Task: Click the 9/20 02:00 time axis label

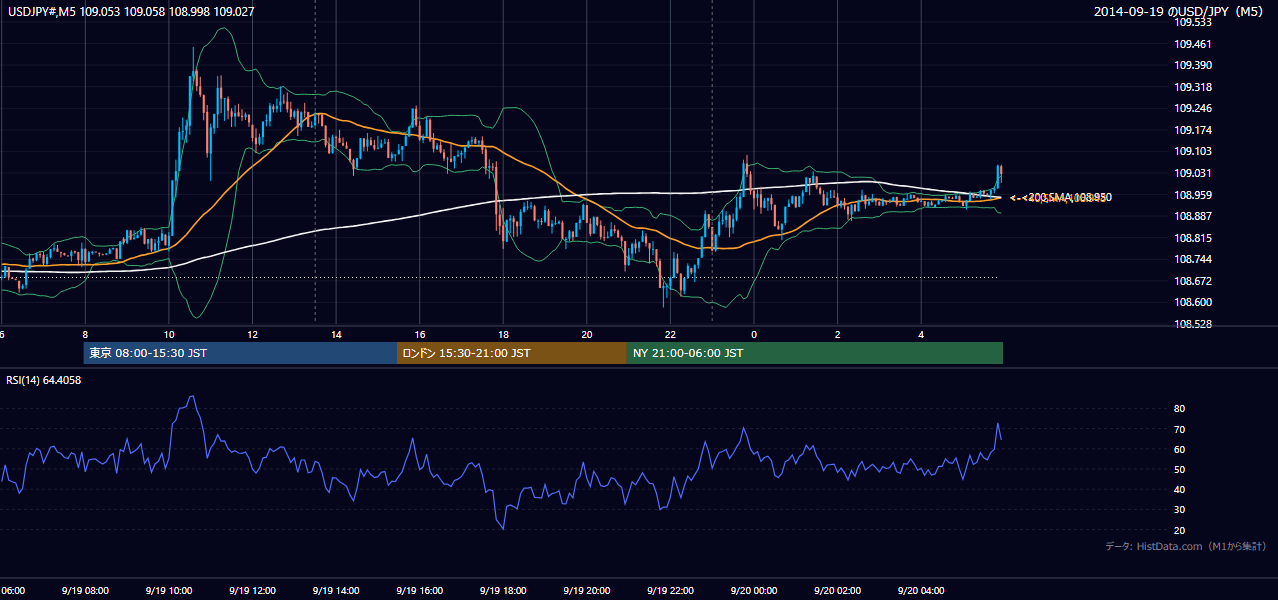Action: [x=837, y=591]
